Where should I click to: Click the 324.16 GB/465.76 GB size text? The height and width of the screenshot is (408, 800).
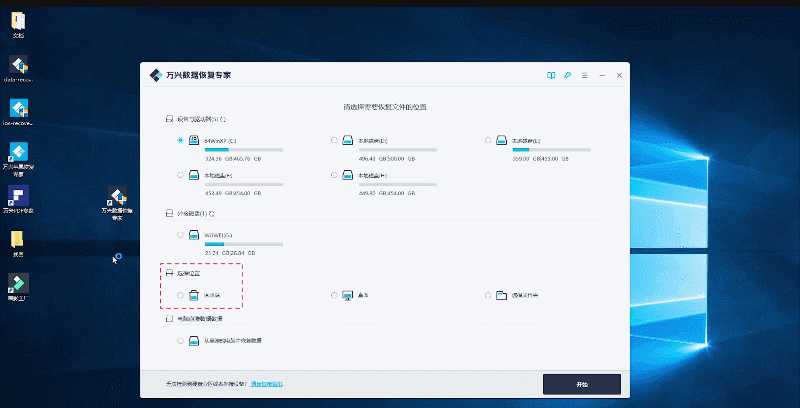click(x=233, y=159)
